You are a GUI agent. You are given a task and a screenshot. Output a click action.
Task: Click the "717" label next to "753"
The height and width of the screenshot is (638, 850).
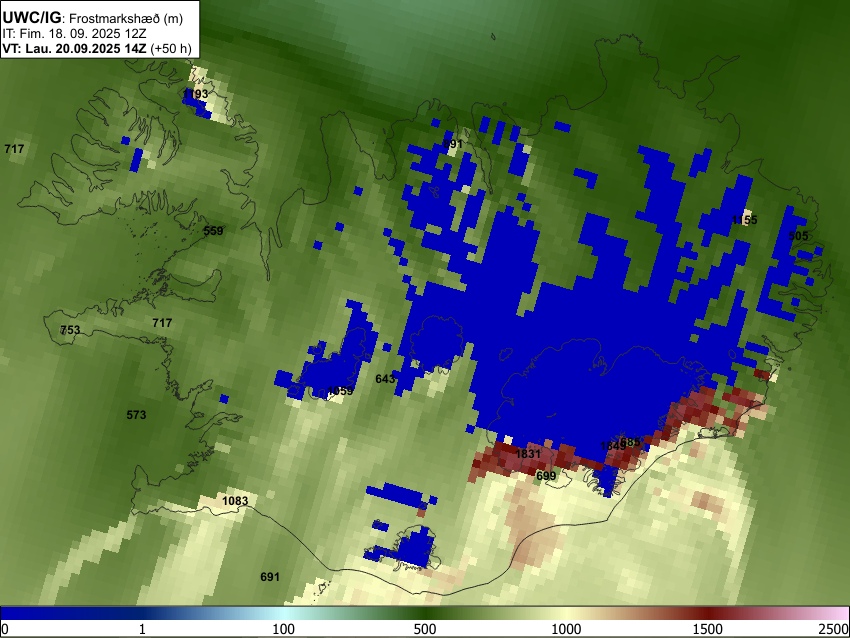pos(162,323)
